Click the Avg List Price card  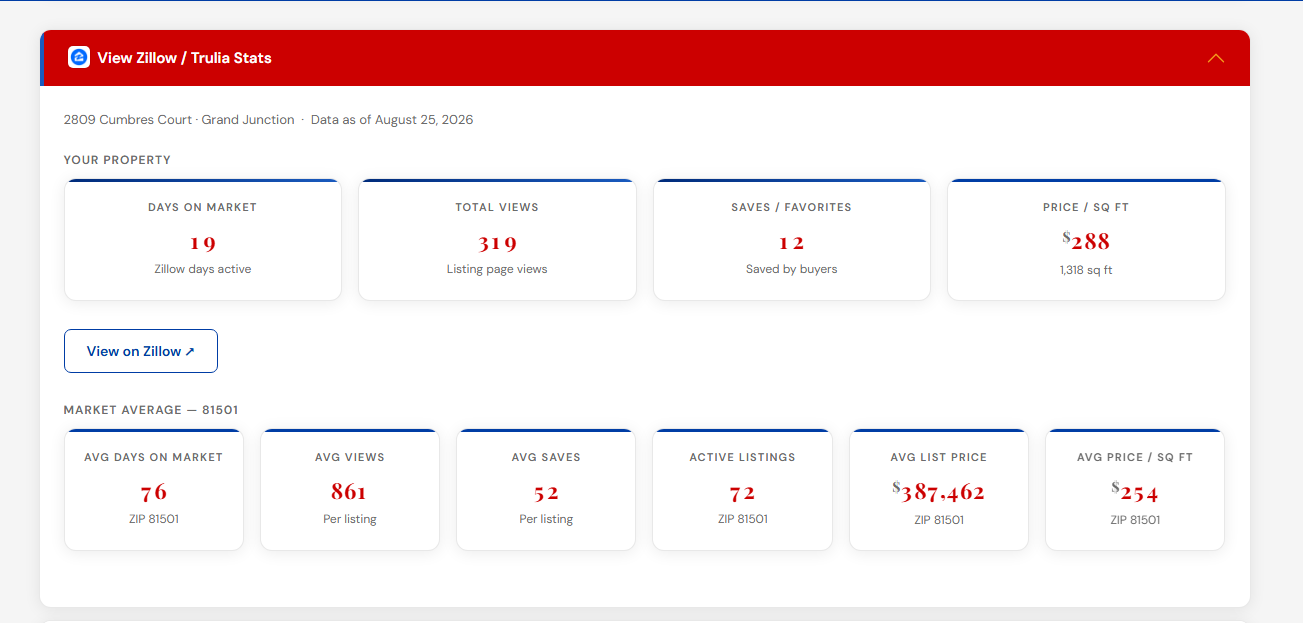click(x=939, y=490)
